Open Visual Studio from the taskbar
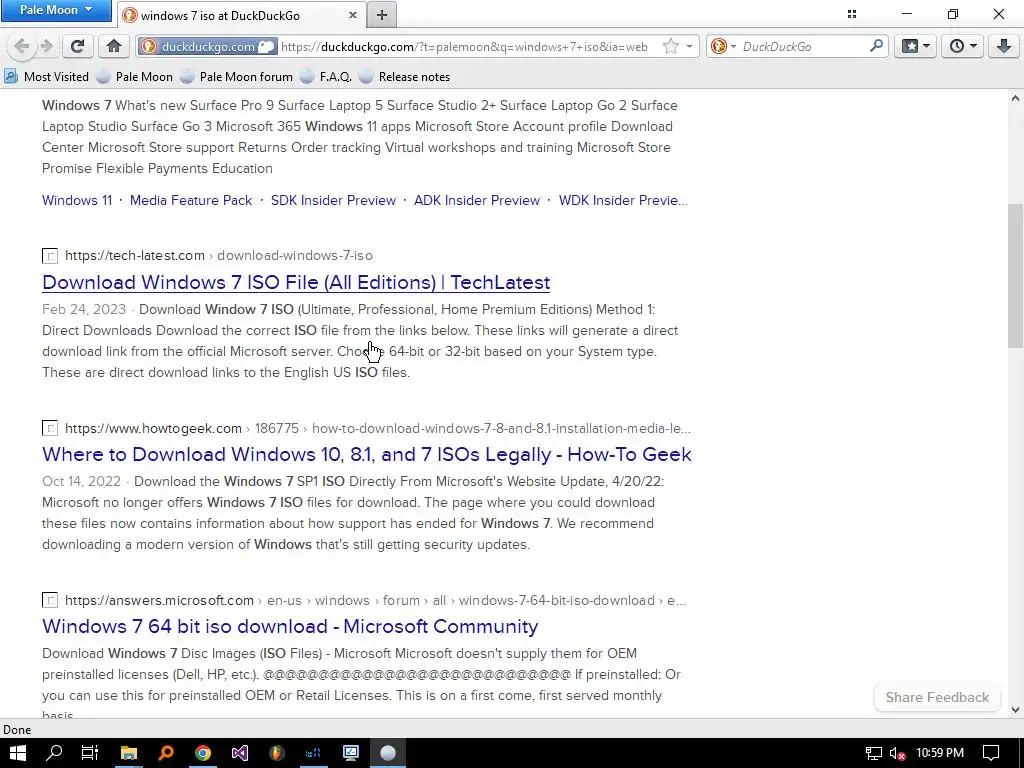The width and height of the screenshot is (1024, 768). pos(240,753)
